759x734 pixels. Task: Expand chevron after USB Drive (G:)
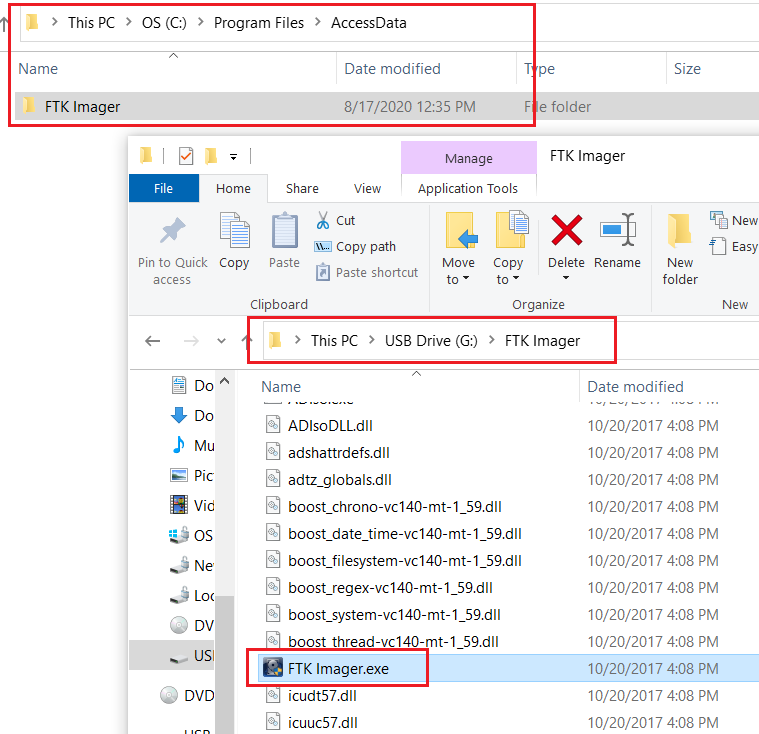pos(491,340)
